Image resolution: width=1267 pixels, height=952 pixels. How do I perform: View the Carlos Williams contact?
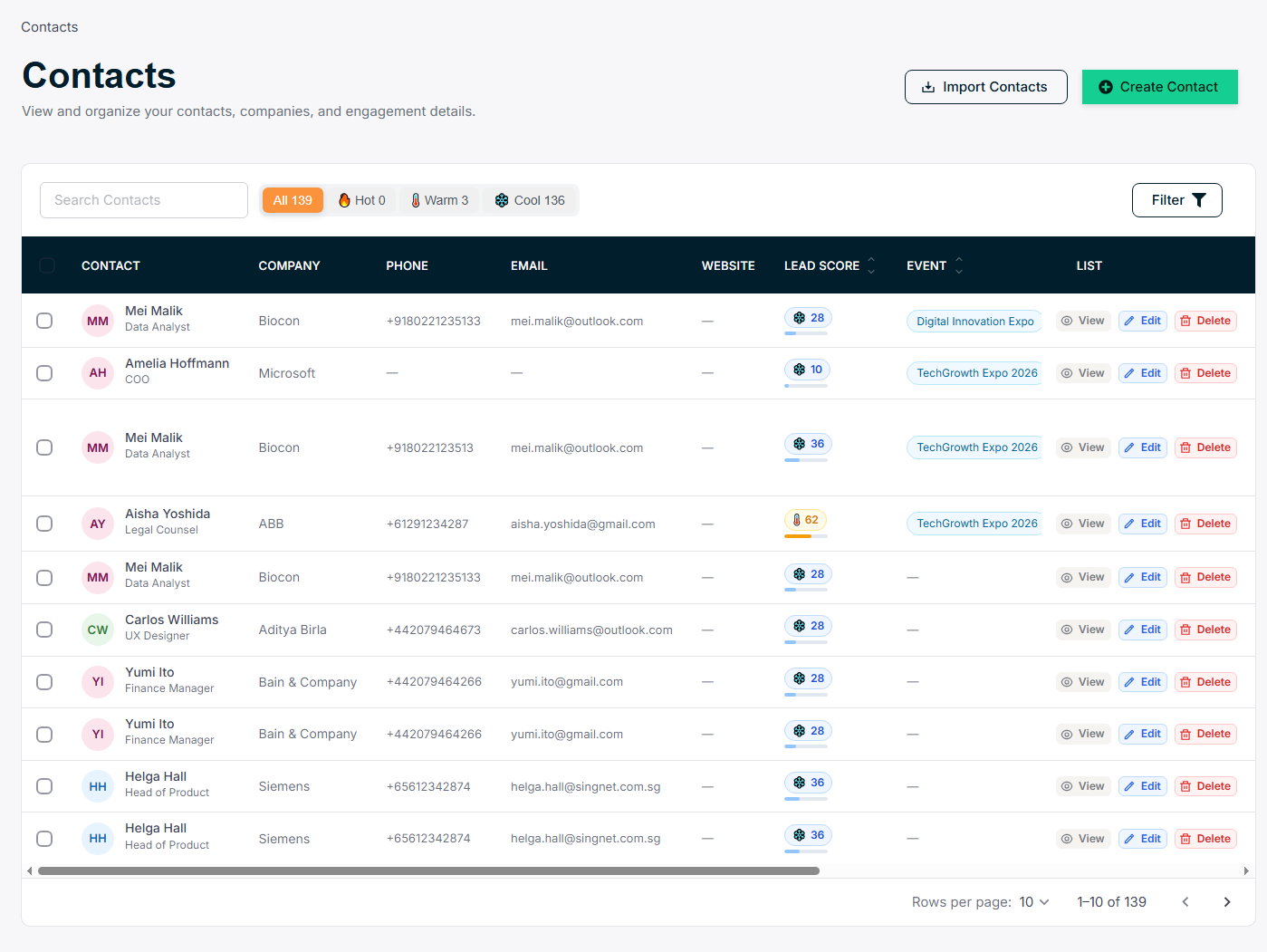coord(1083,630)
